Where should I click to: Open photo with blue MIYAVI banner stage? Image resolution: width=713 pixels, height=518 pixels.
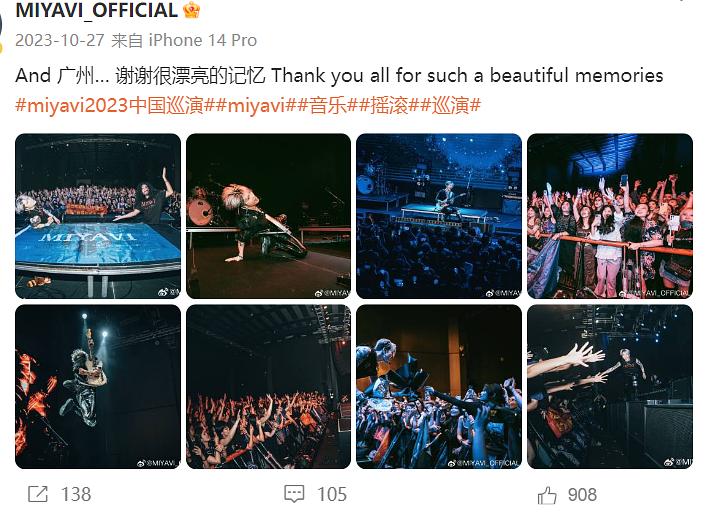(x=98, y=216)
